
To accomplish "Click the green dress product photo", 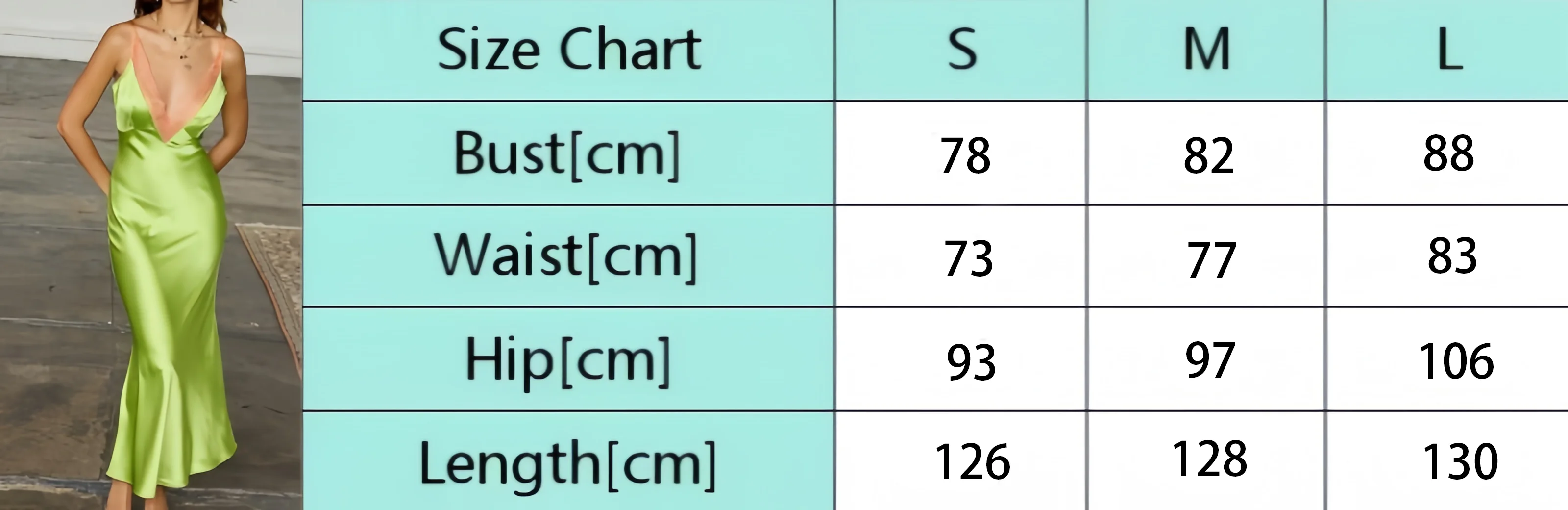I will (x=151, y=255).
